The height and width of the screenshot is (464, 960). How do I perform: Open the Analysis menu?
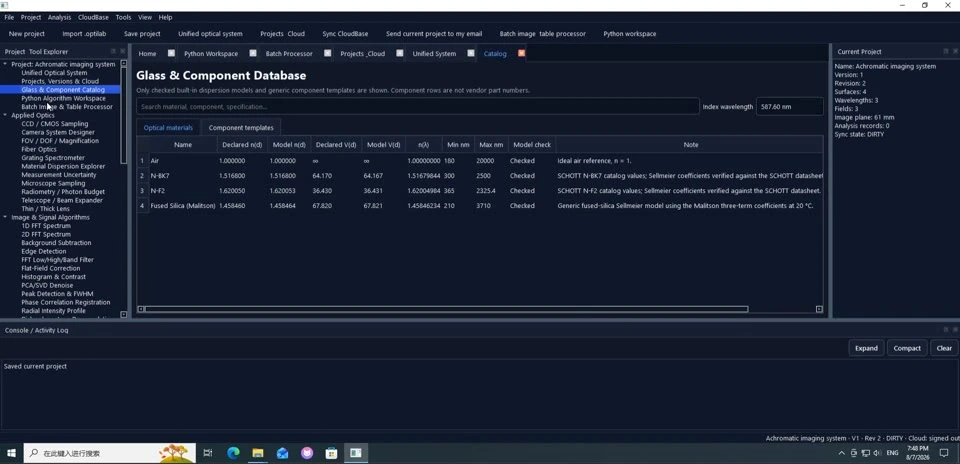59,17
